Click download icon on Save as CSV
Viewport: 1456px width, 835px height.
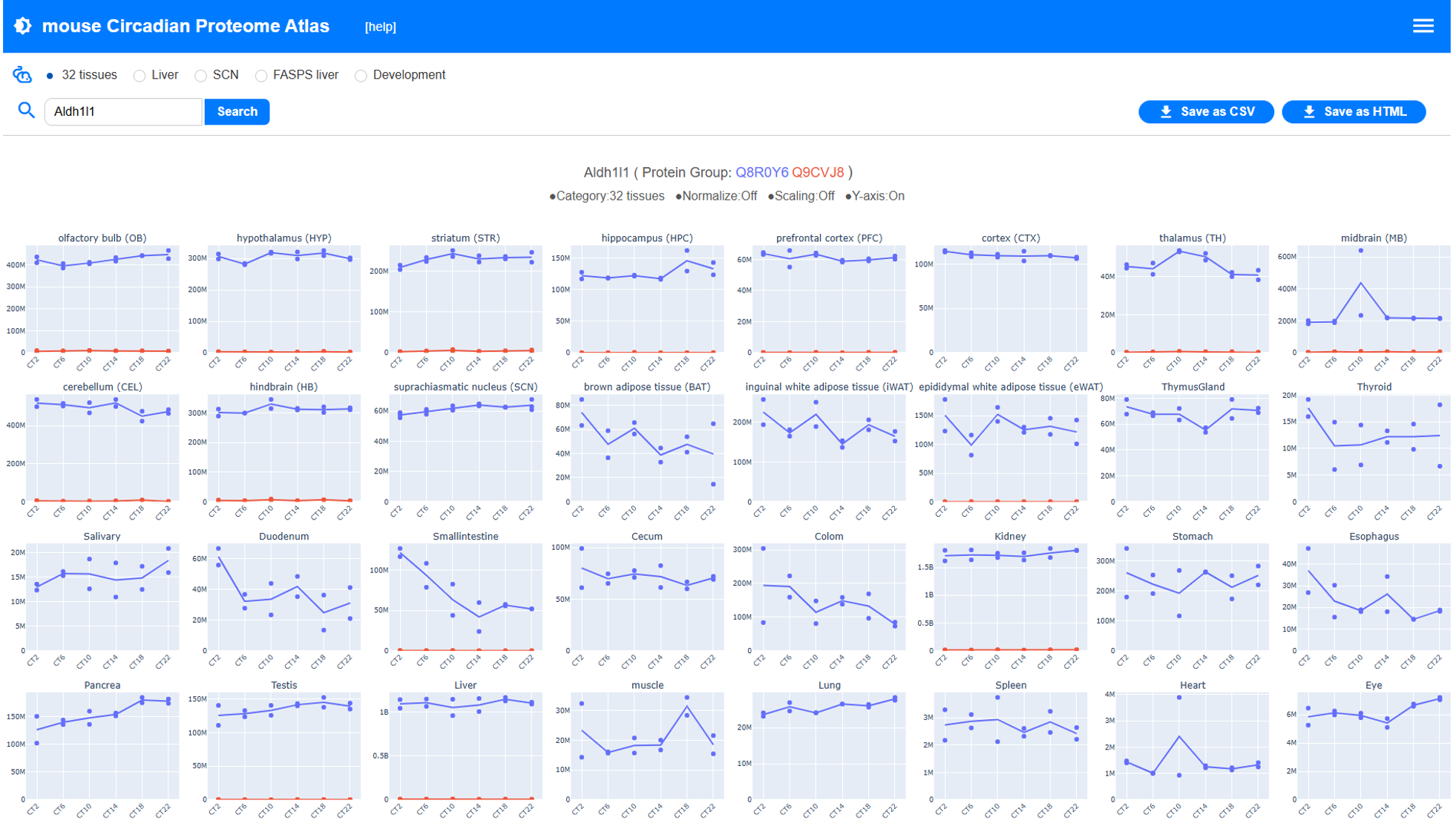pyautogui.click(x=1166, y=112)
